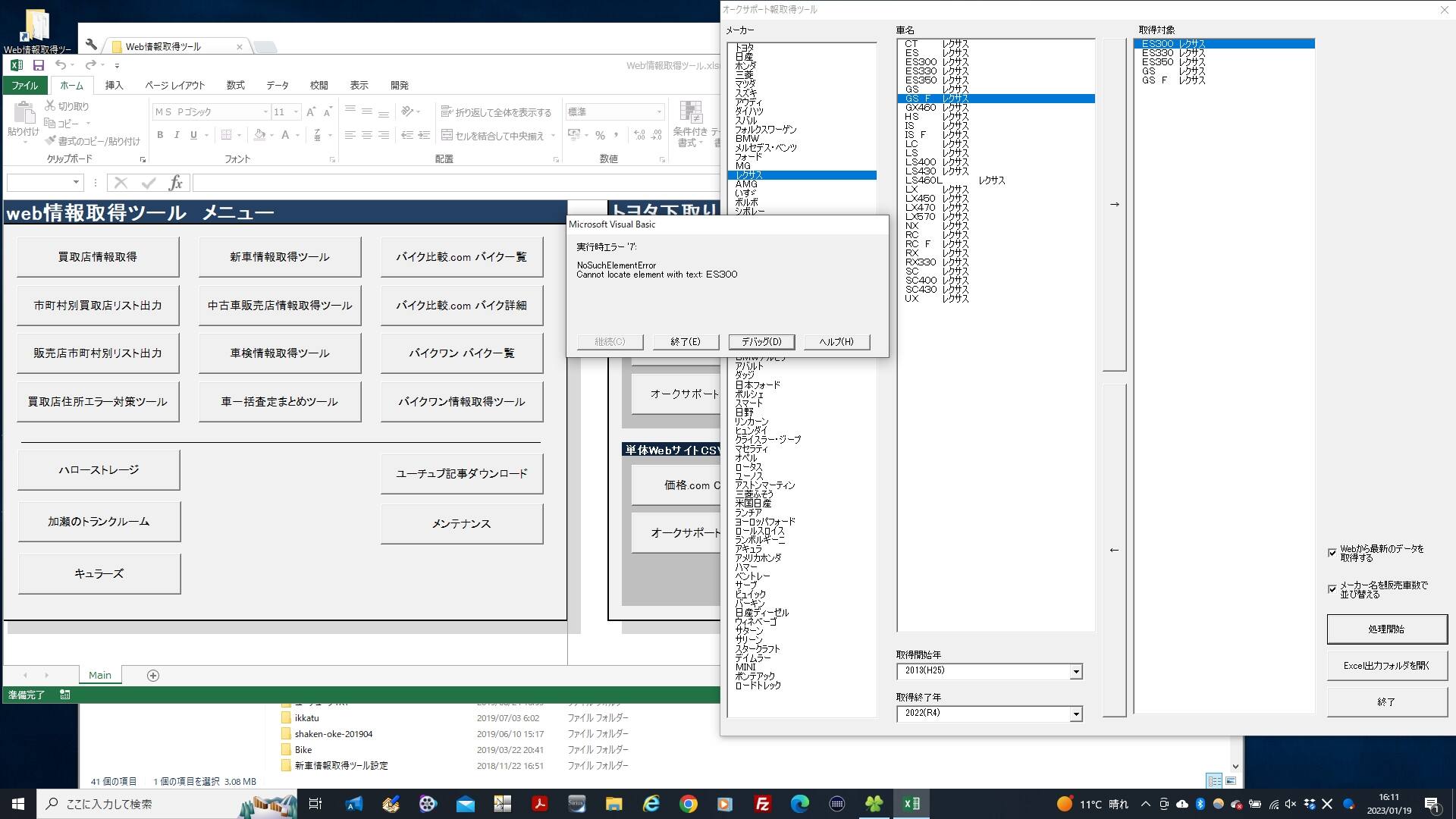The width and height of the screenshot is (1456, 819).
Task: Click the Underline formatting icon
Action: tap(193, 135)
